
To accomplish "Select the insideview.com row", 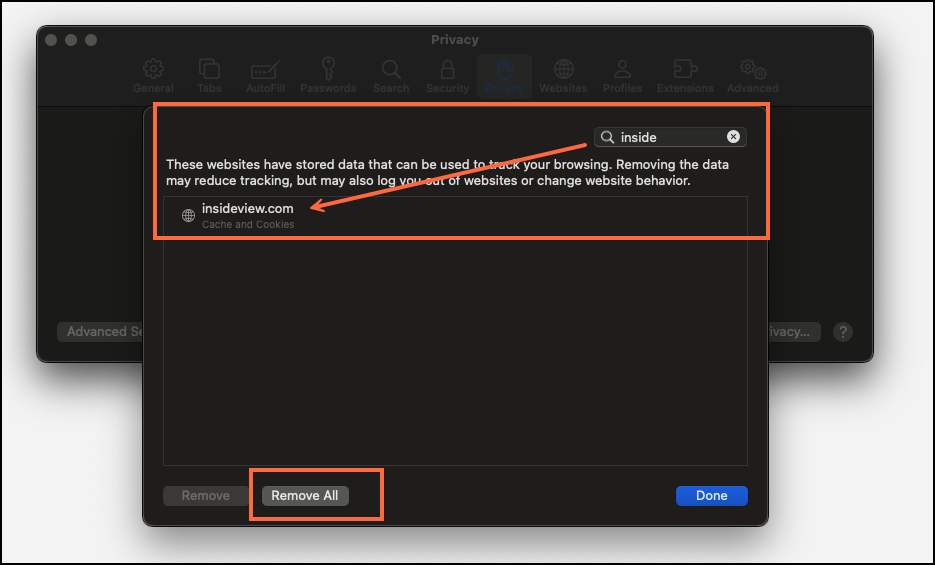I will tap(456, 216).
